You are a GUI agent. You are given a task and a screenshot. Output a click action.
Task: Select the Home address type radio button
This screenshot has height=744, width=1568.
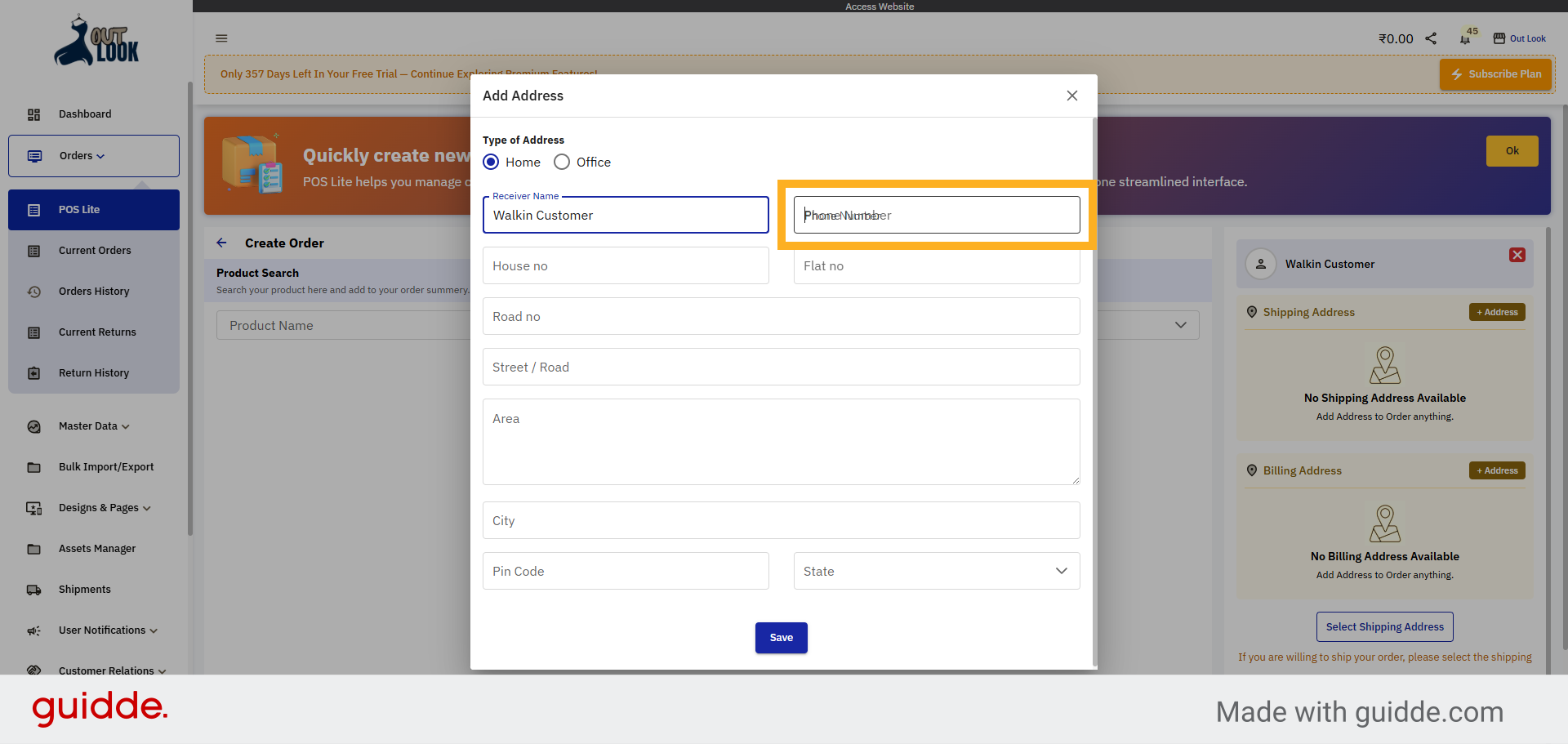click(491, 162)
